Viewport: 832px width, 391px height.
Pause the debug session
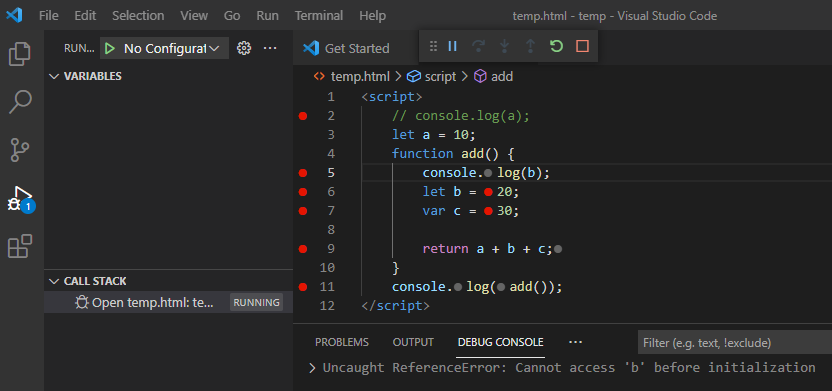(453, 46)
